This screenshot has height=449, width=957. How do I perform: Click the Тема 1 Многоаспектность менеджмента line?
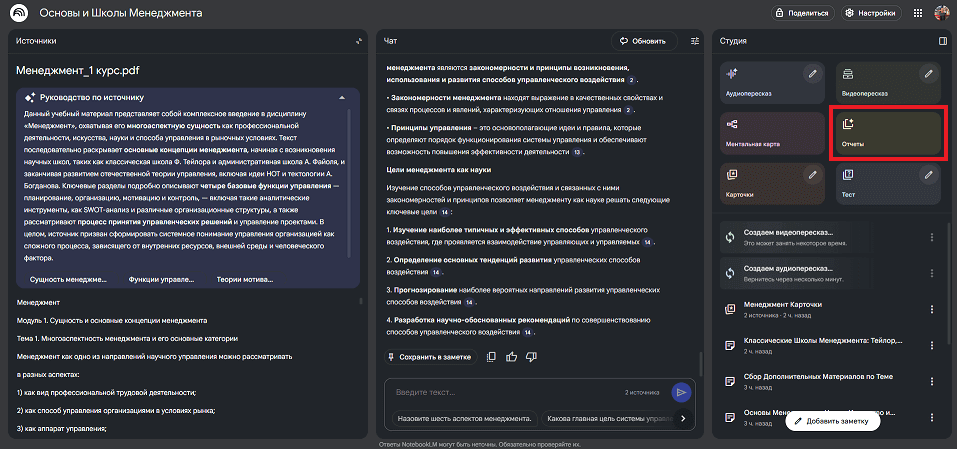(x=127, y=338)
